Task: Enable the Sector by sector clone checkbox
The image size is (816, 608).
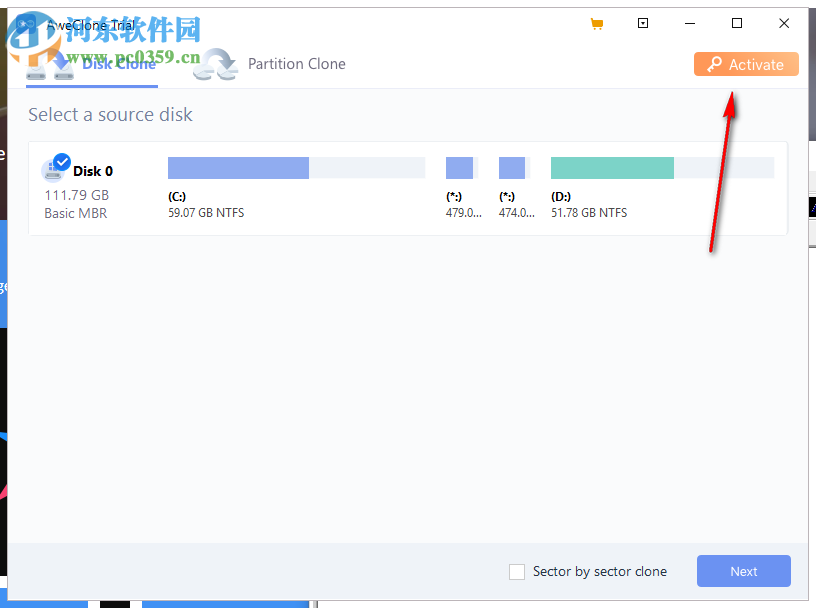Action: point(517,571)
